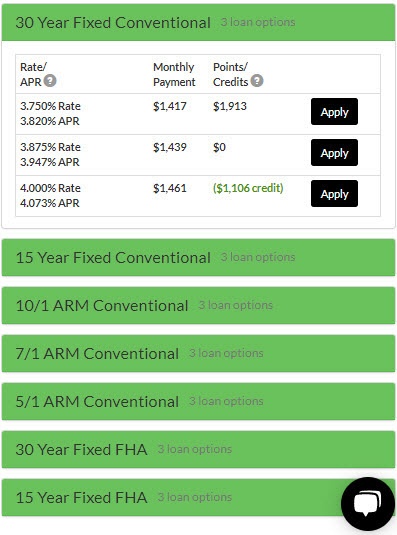The width and height of the screenshot is (397, 535).
Task: Open the chat bubble icon
Action: [368, 504]
